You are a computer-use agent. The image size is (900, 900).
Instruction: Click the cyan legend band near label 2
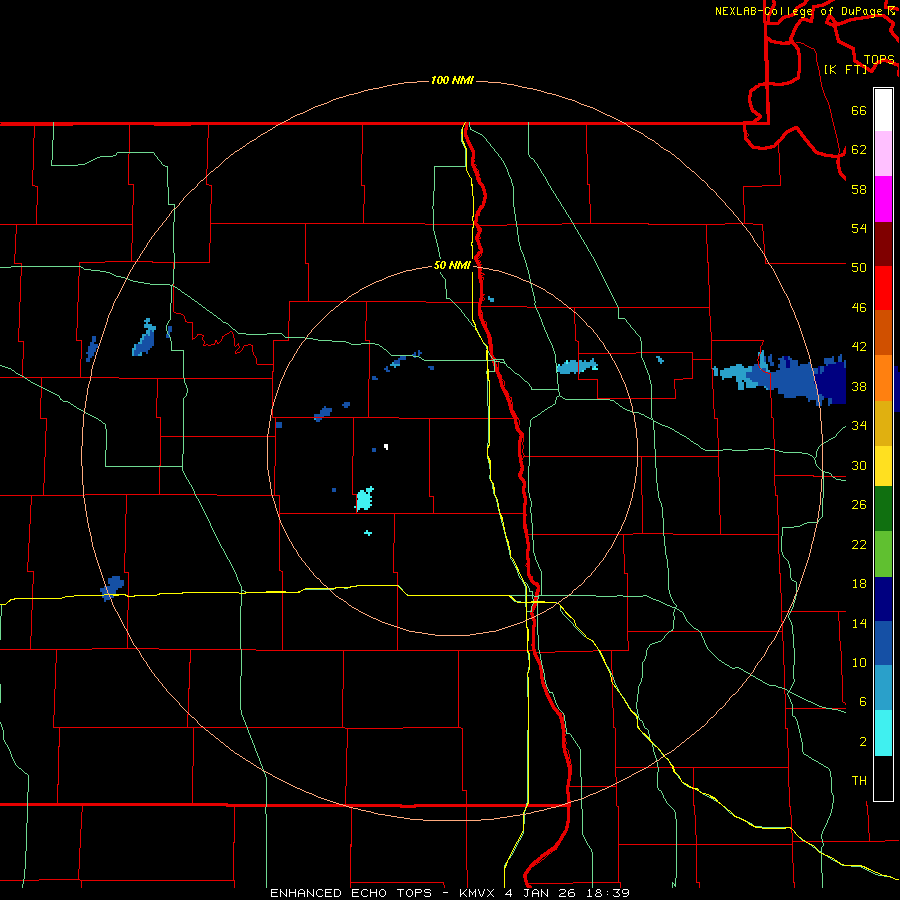pyautogui.click(x=883, y=733)
